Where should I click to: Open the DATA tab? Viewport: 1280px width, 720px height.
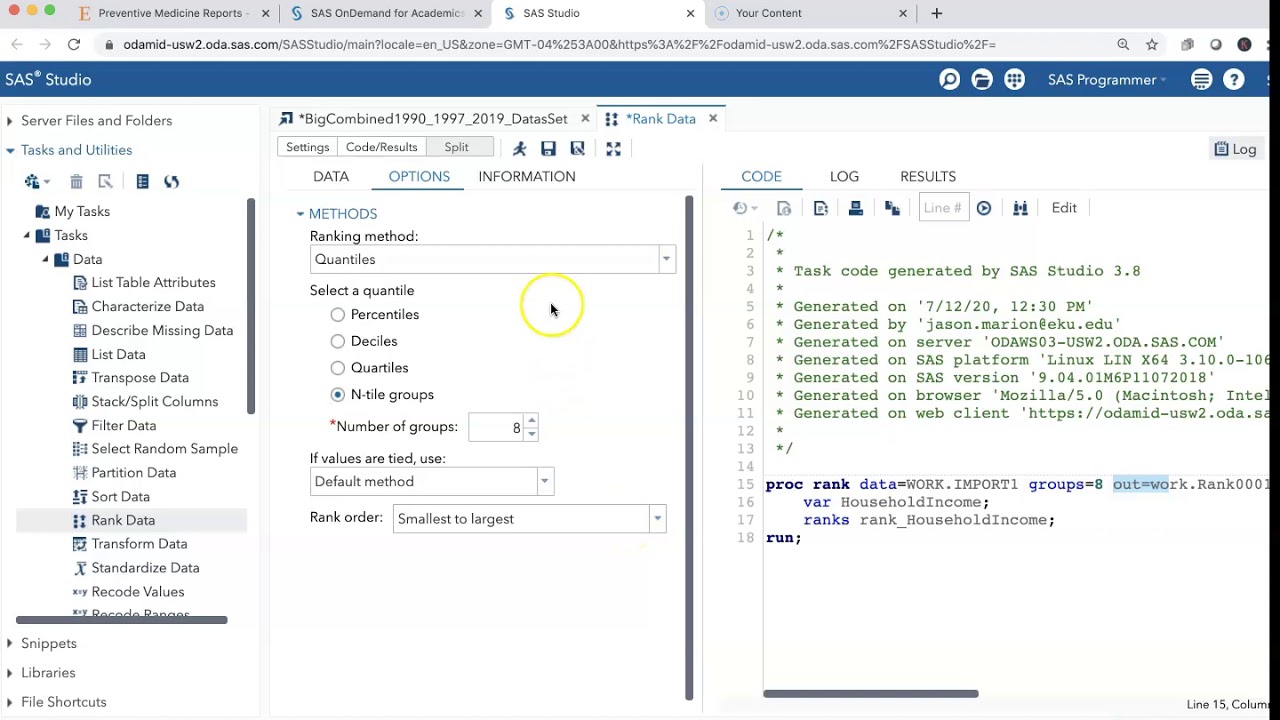pyautogui.click(x=331, y=176)
